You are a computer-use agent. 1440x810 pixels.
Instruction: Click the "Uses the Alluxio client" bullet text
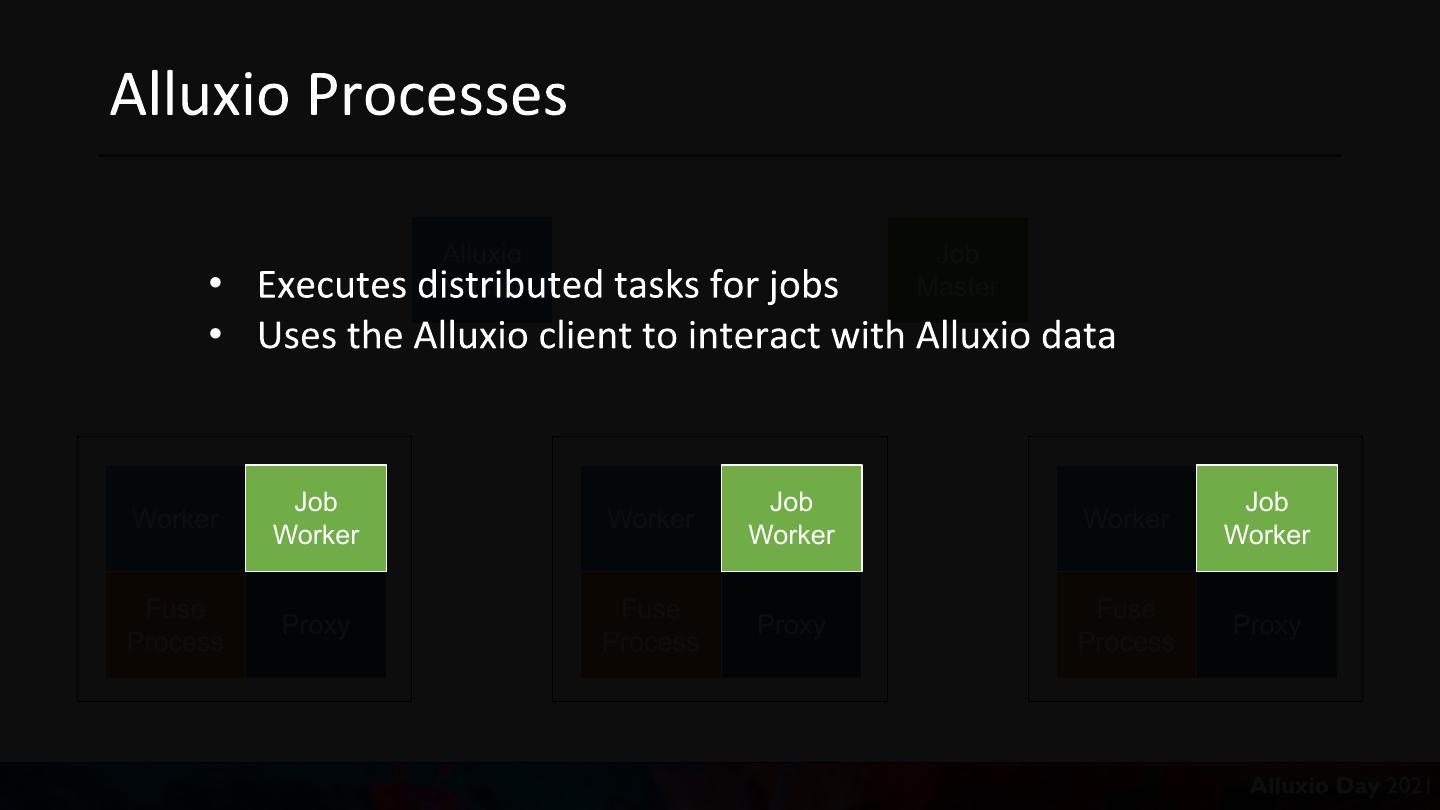686,336
